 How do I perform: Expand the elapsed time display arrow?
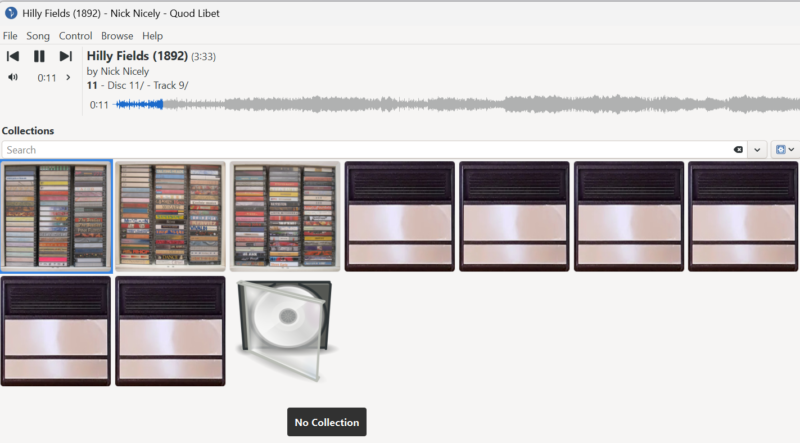point(68,77)
